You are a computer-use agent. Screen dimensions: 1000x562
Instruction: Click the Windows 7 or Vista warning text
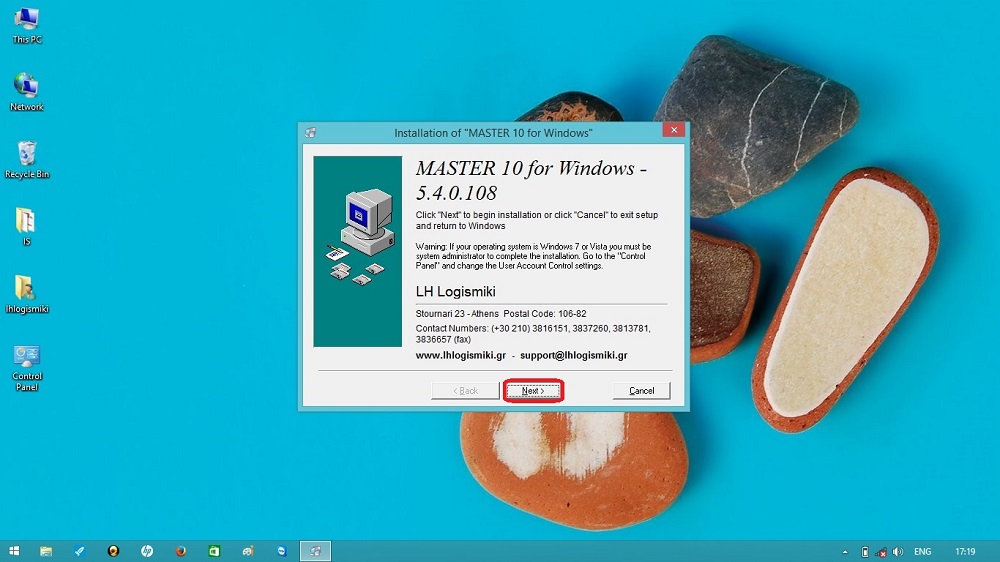click(x=533, y=256)
